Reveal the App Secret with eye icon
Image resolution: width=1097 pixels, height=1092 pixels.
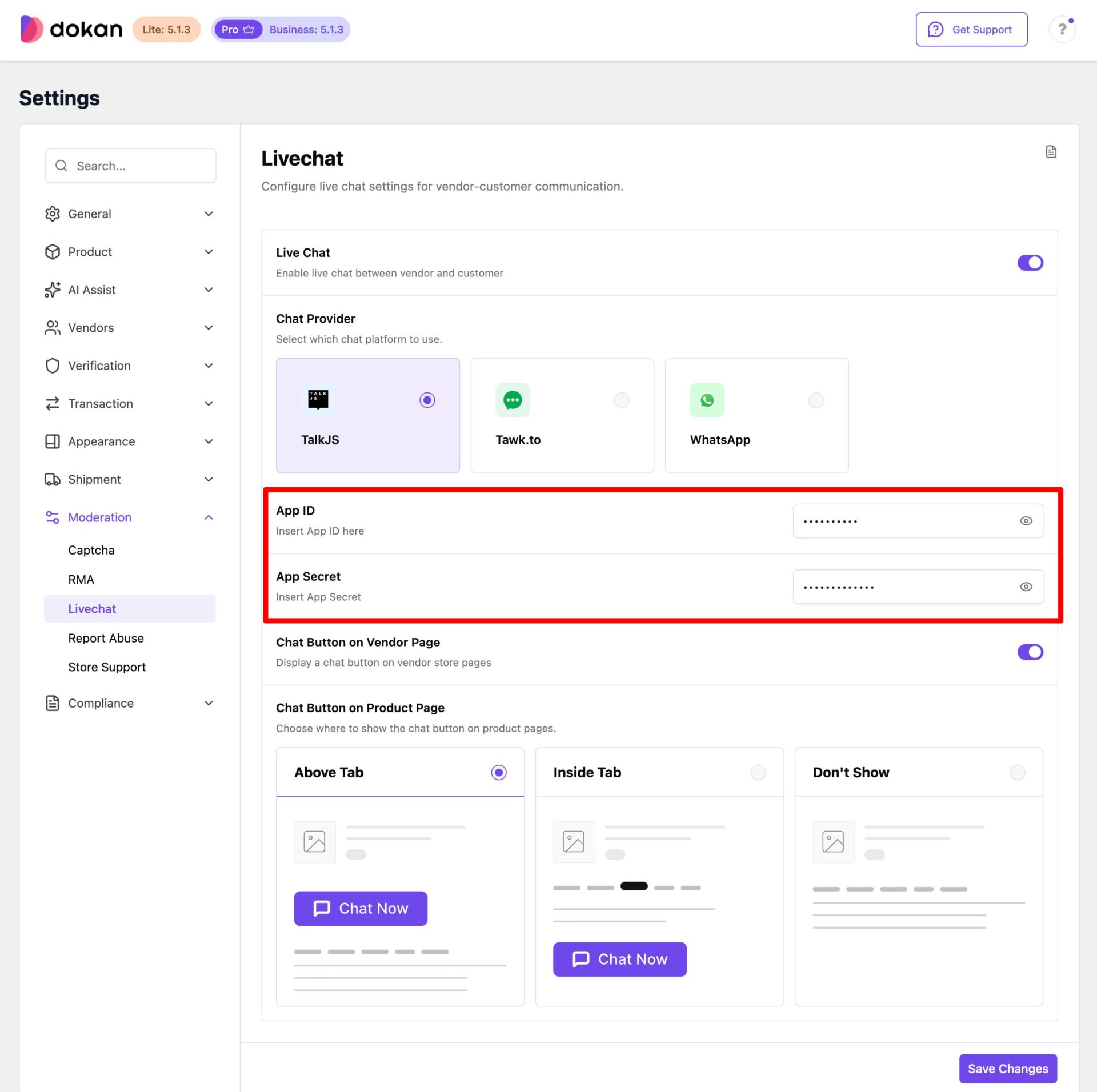pyautogui.click(x=1026, y=587)
